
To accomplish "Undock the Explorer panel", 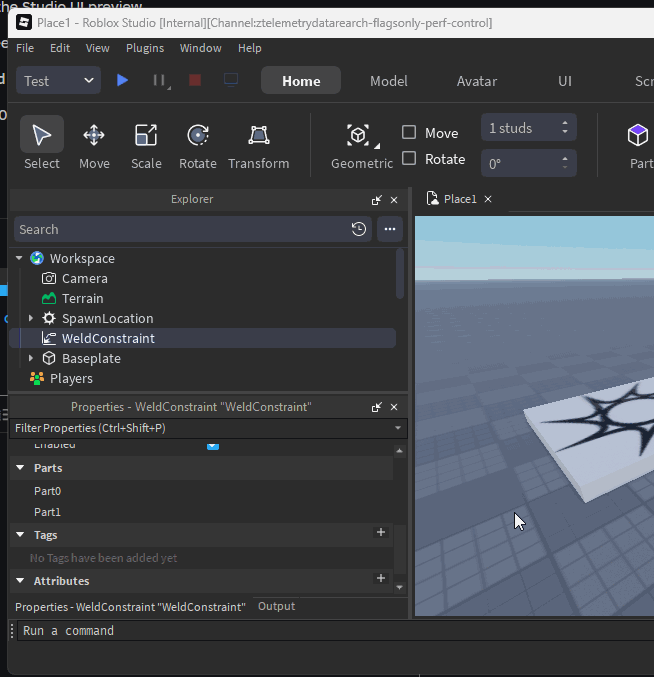I will pos(376,200).
